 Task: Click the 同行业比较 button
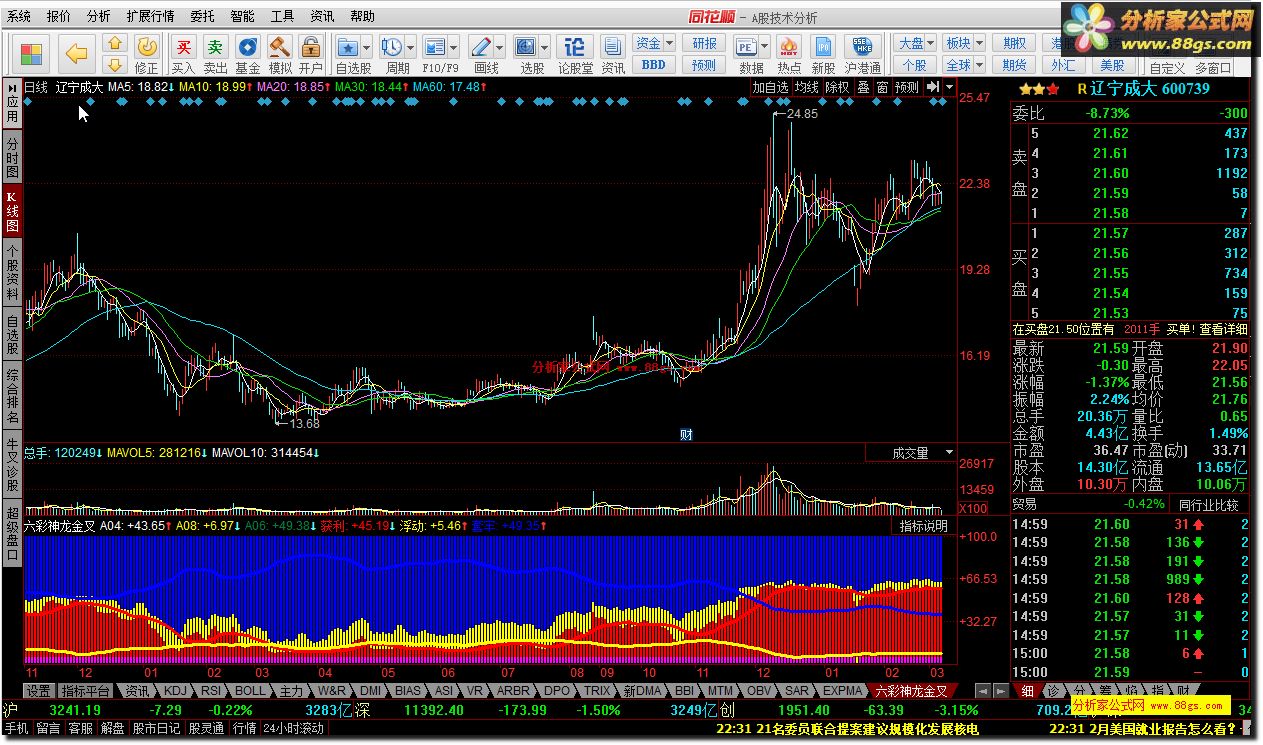pos(1208,504)
